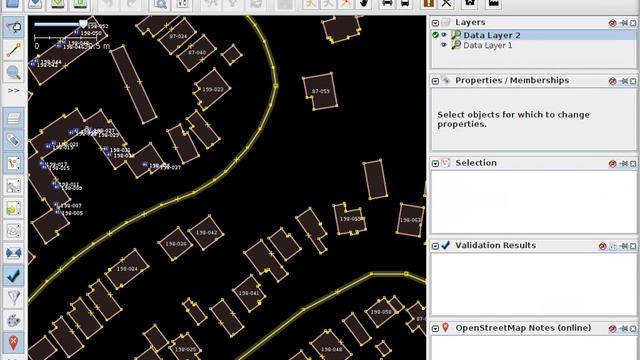Select Data Layer 2 row
640x360 pixels.
point(533,35)
